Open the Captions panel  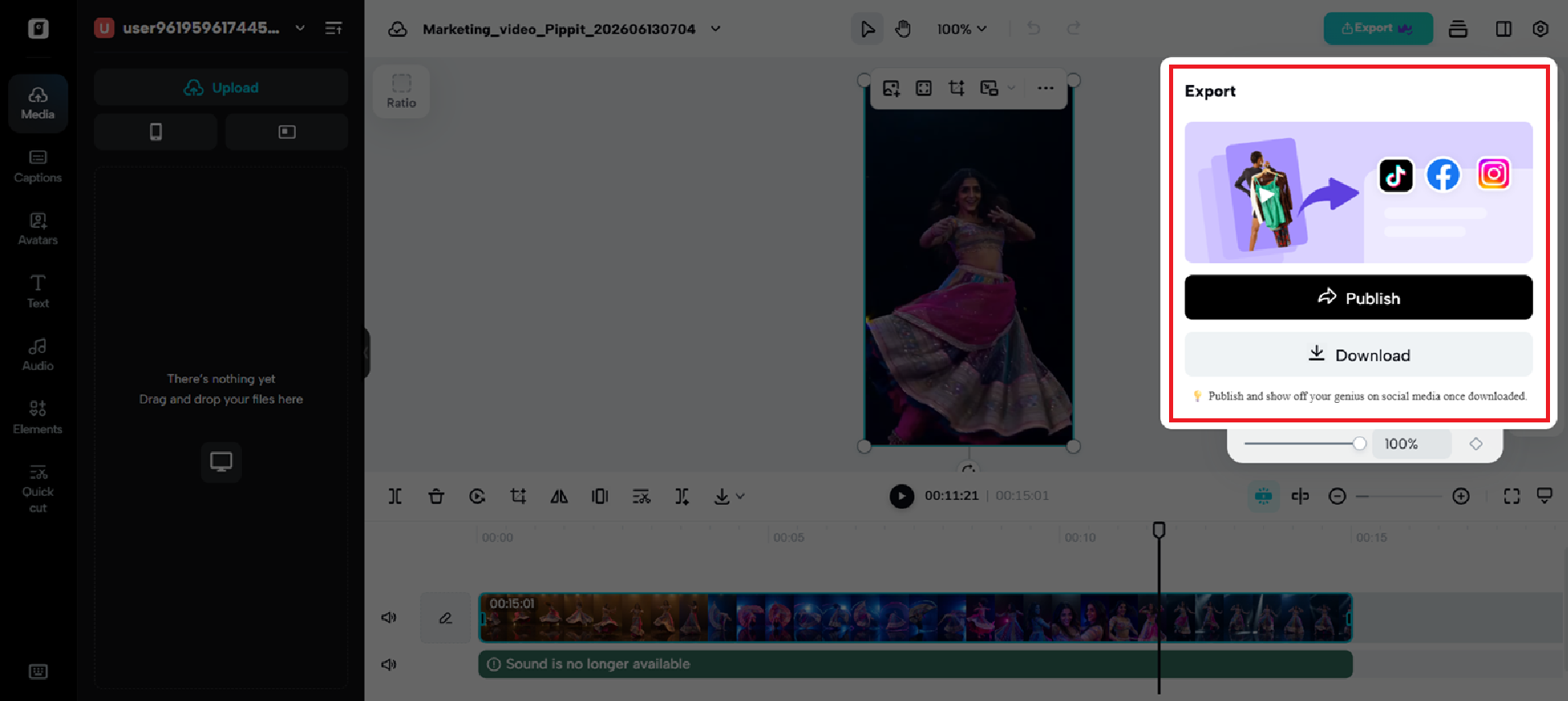tap(38, 166)
